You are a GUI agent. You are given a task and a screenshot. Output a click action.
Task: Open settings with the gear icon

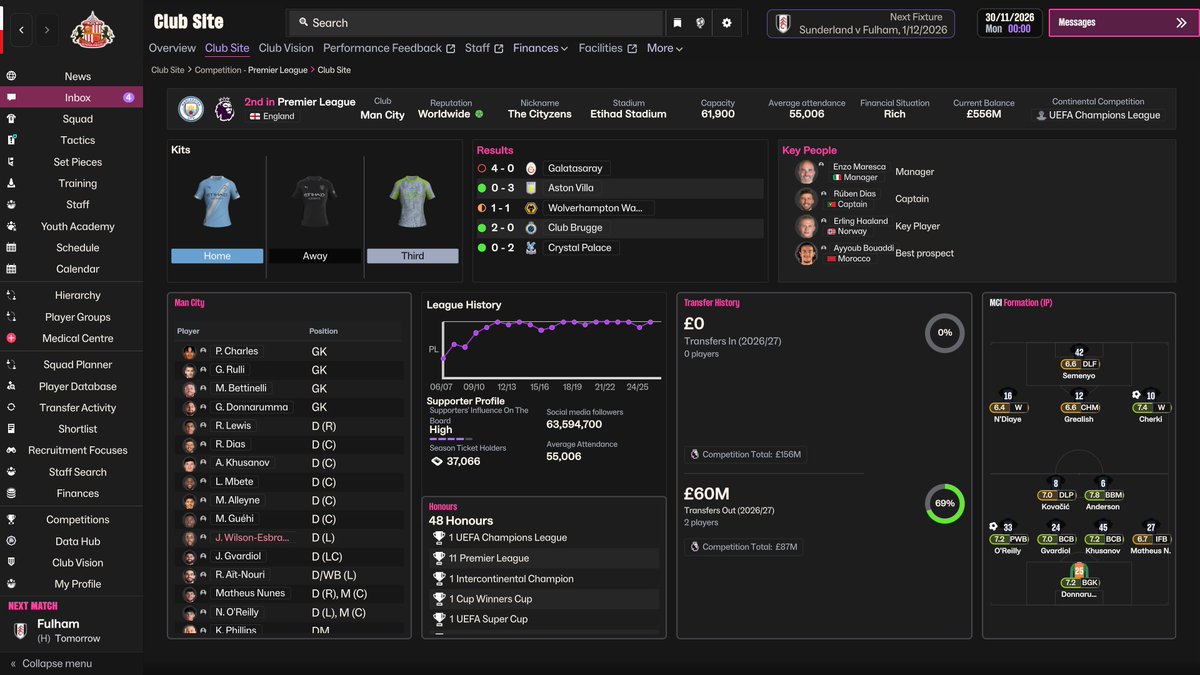pyautogui.click(x=727, y=23)
